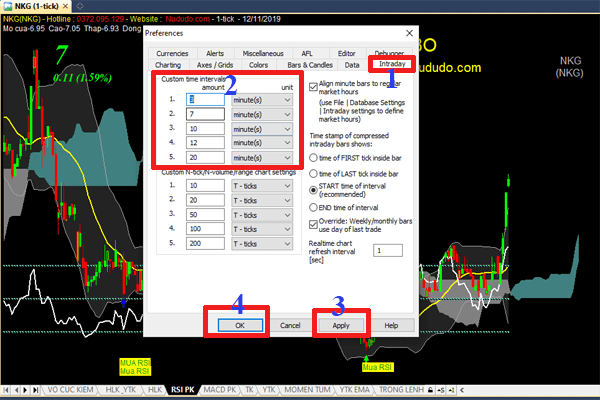Click N-tick setting 5 amount field with 200

(205, 243)
